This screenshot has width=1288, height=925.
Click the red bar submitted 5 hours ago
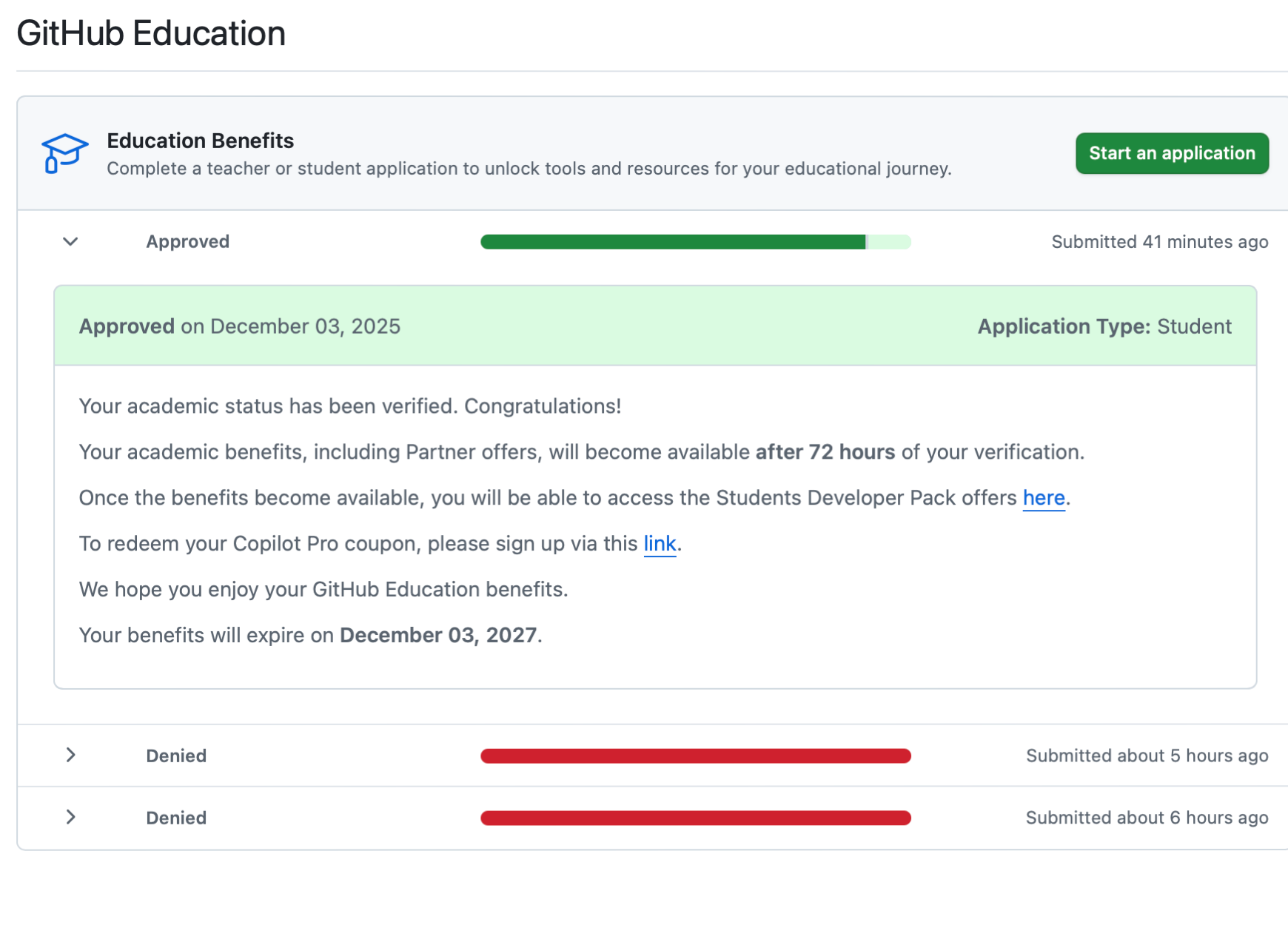(x=694, y=756)
